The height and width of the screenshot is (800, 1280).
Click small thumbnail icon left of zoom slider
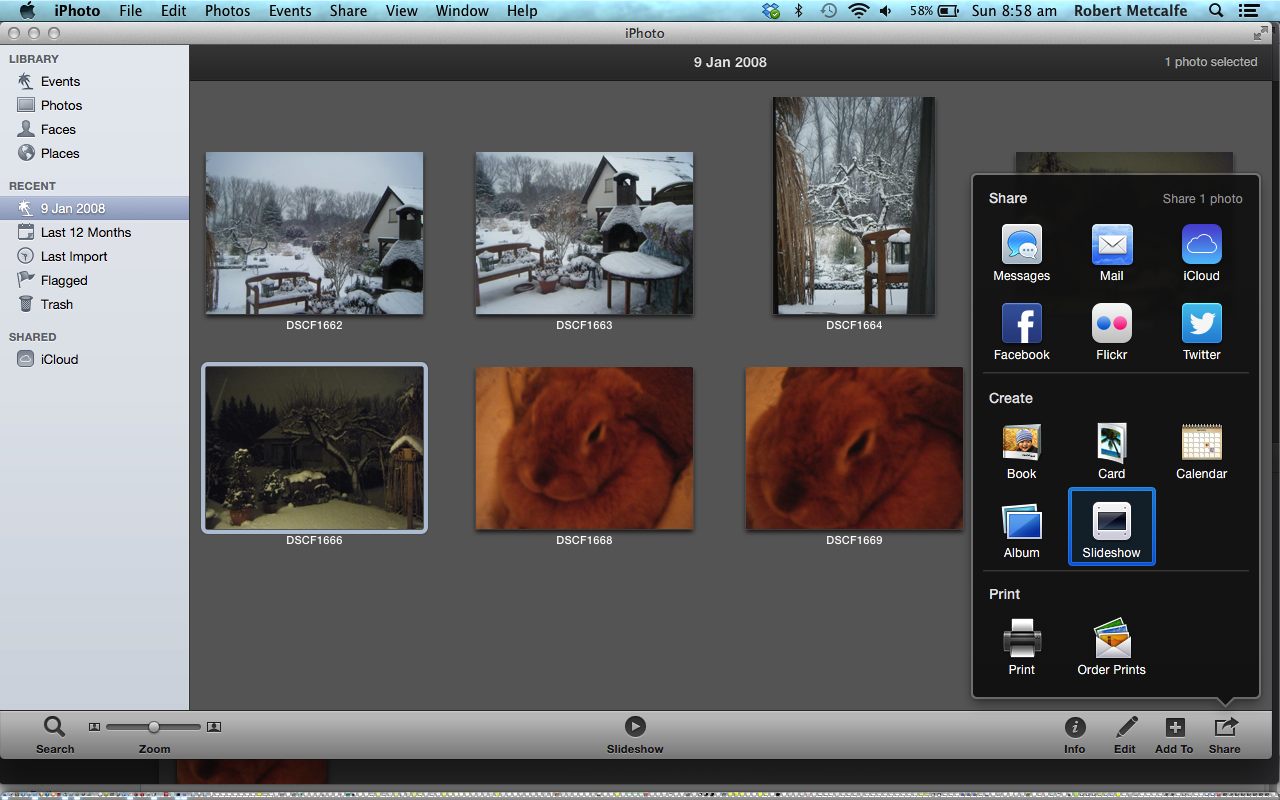(94, 727)
